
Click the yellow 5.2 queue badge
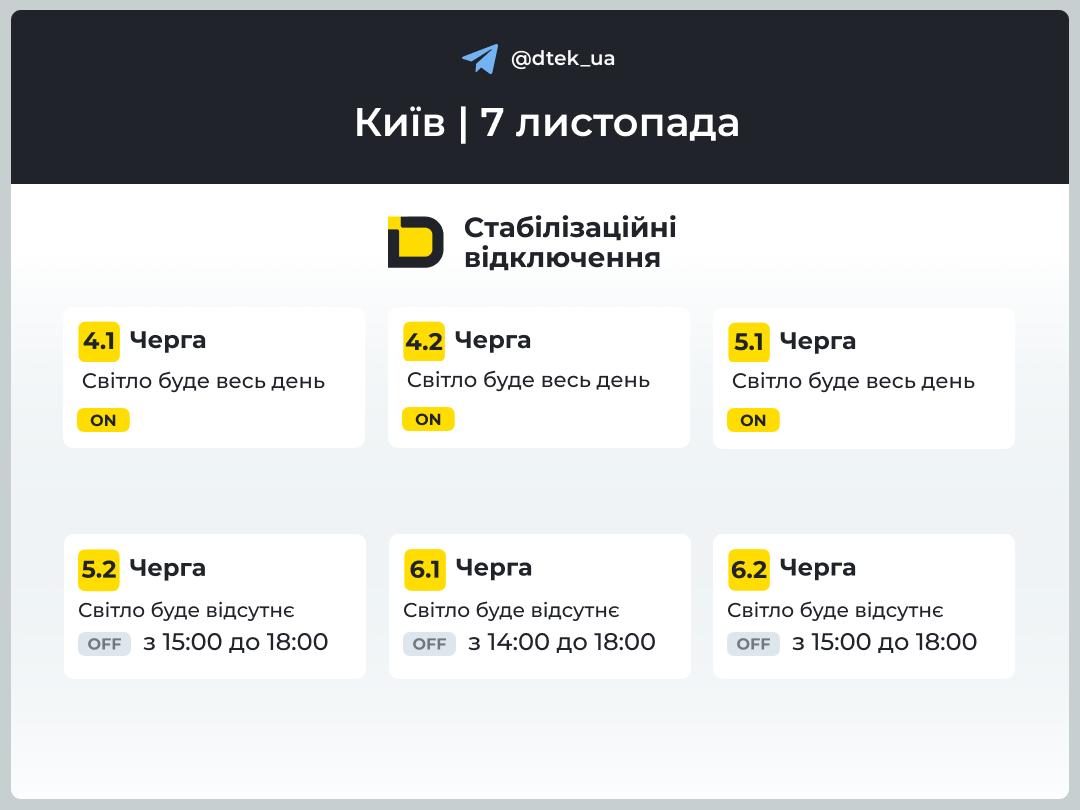click(99, 569)
